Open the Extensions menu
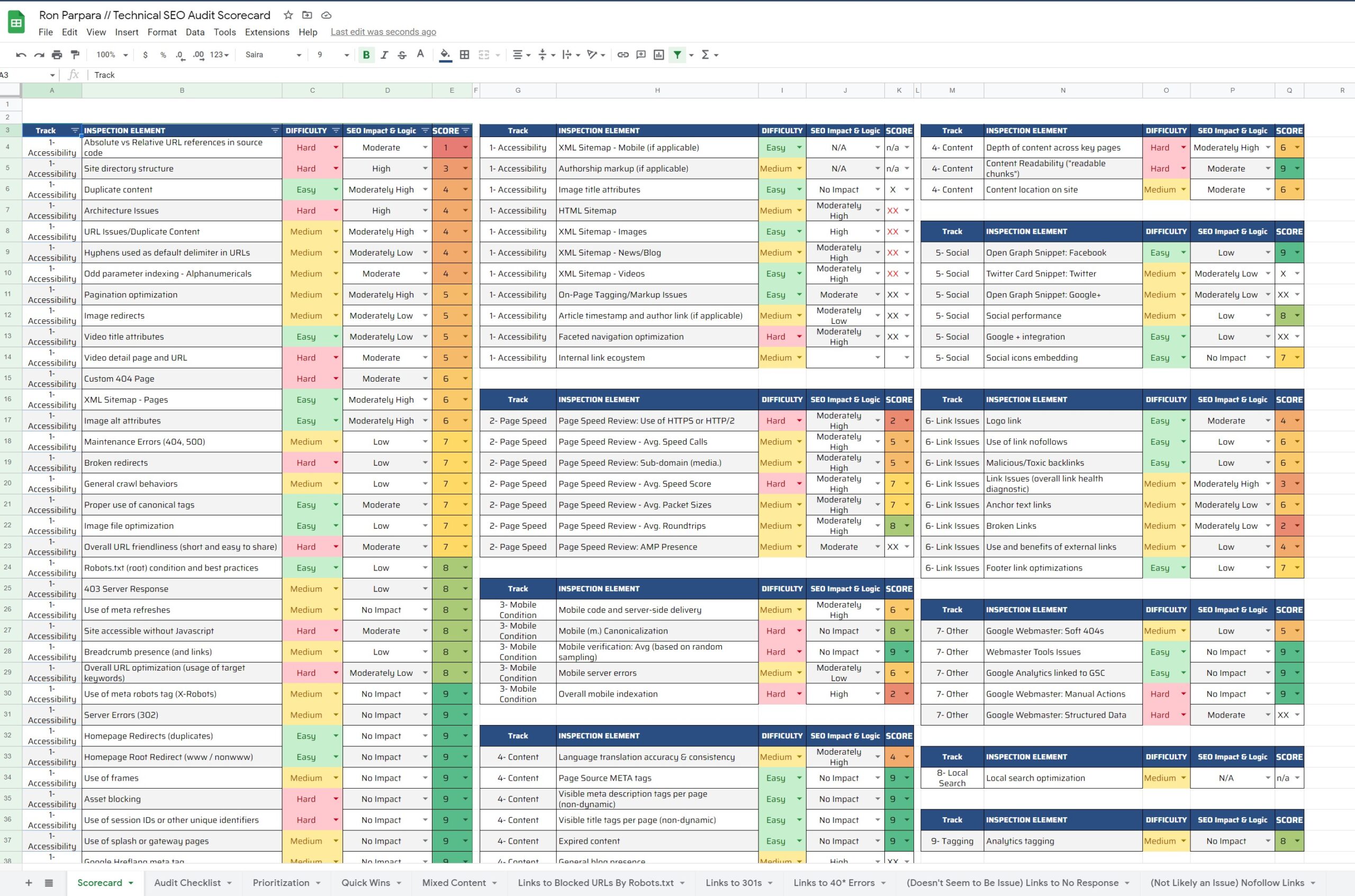 pos(267,32)
